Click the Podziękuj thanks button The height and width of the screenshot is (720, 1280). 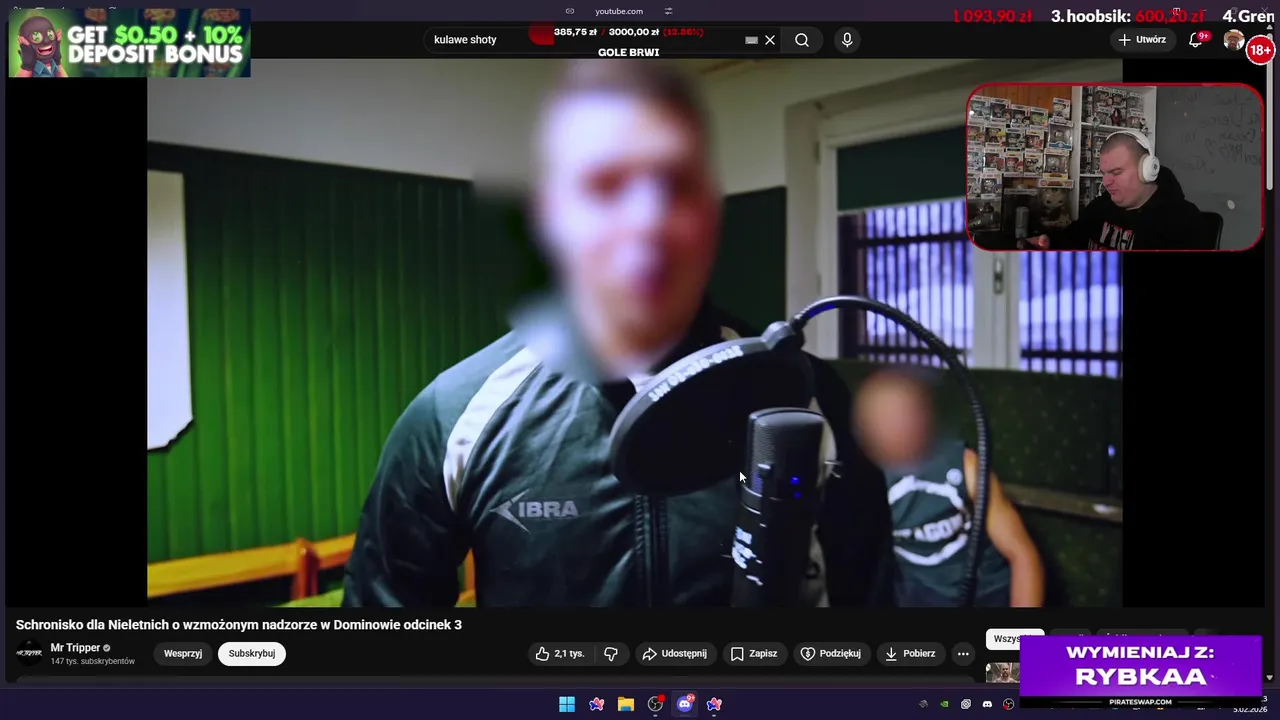click(830, 654)
